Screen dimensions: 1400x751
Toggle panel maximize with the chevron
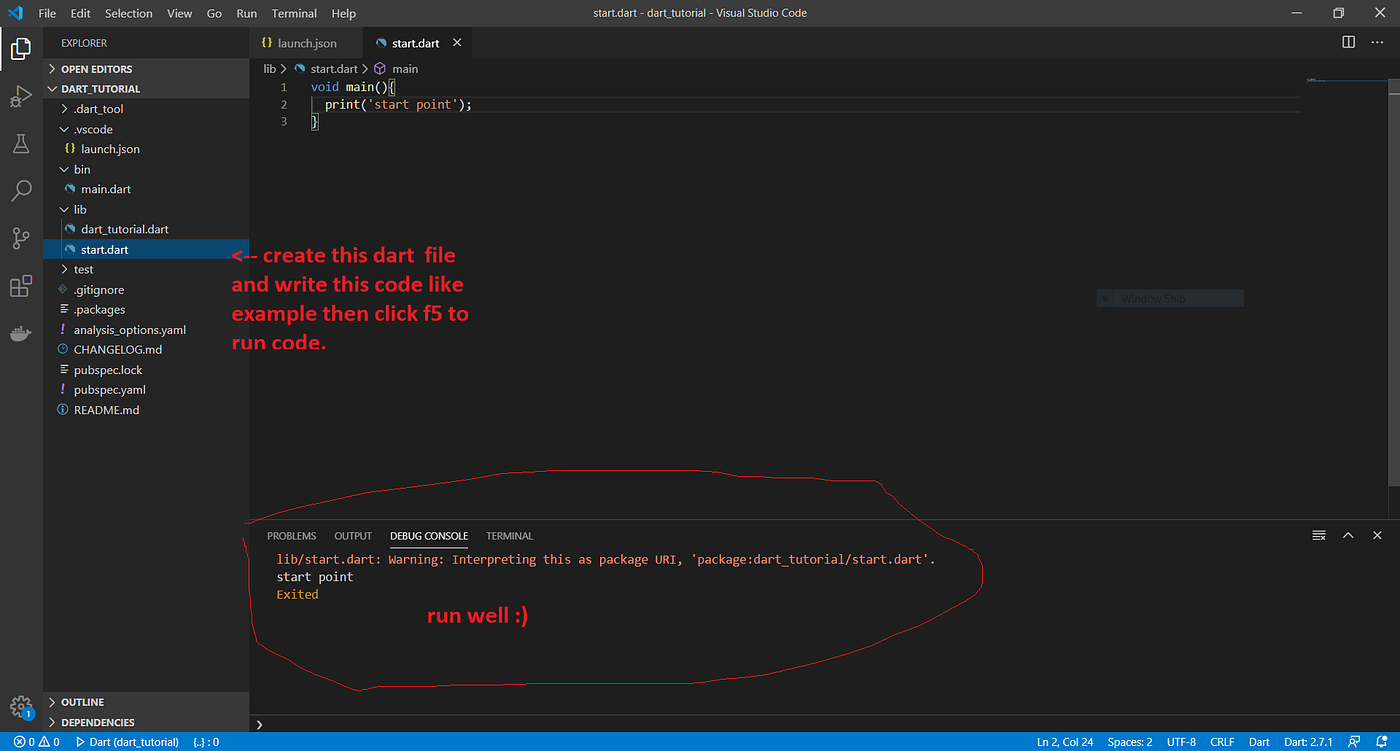[1348, 535]
